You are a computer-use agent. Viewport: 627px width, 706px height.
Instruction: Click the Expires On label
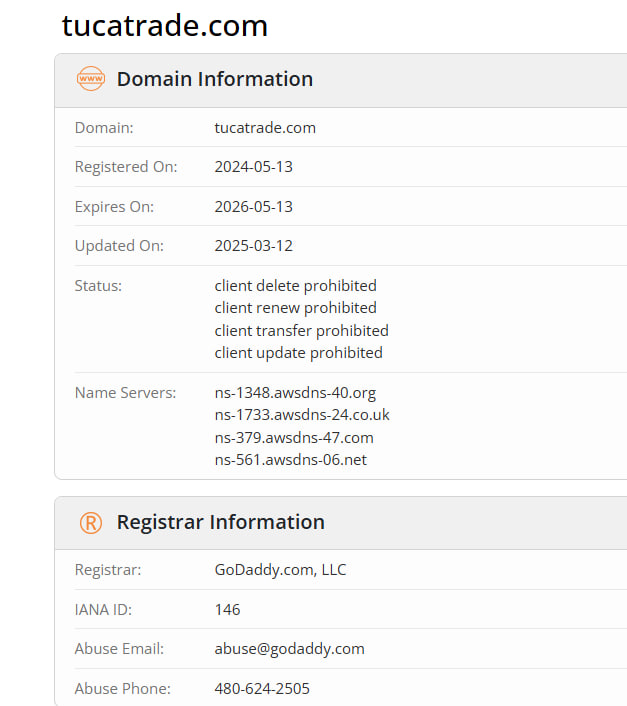click(x=114, y=207)
